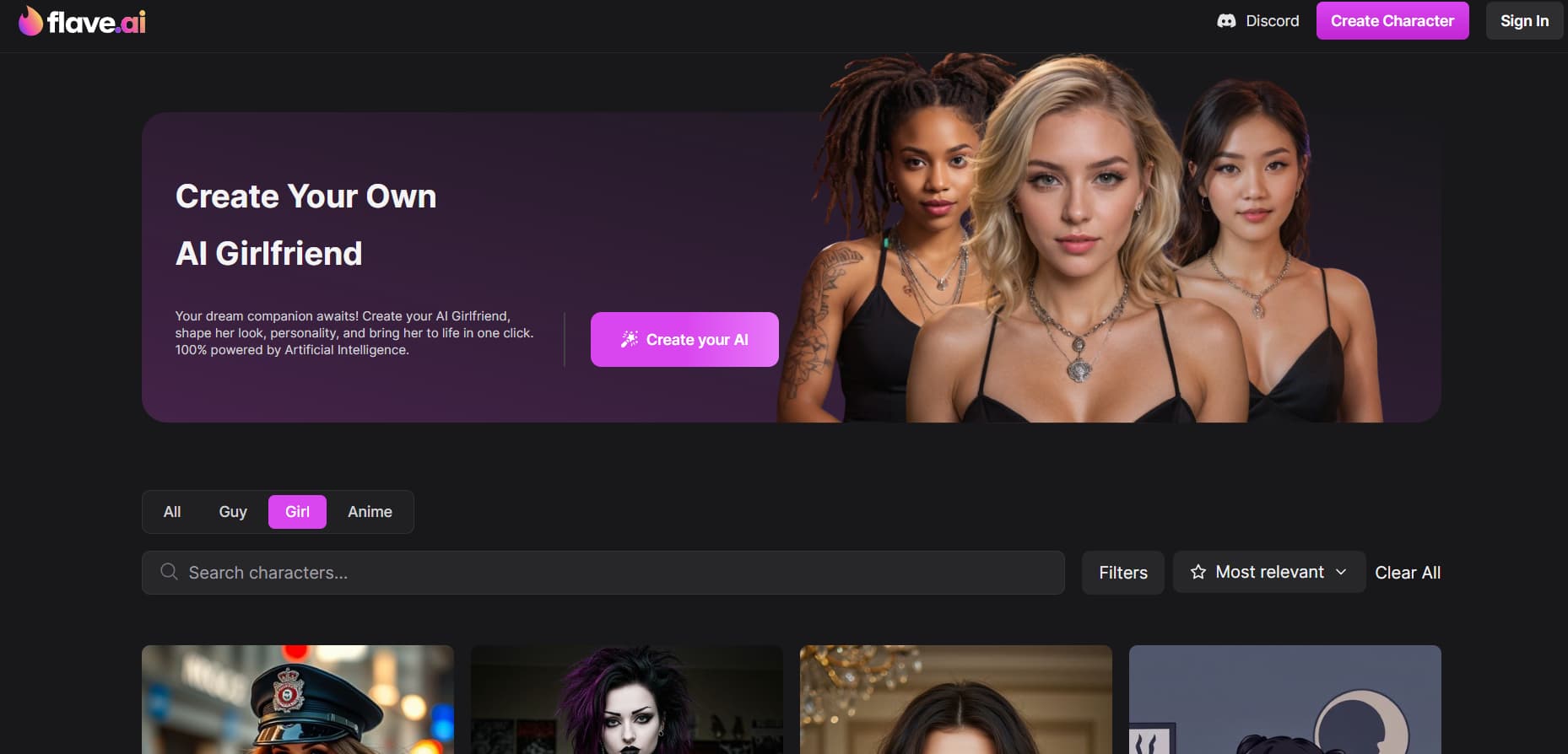Select the Girl category tab
The width and height of the screenshot is (1568, 754).
[x=297, y=512]
